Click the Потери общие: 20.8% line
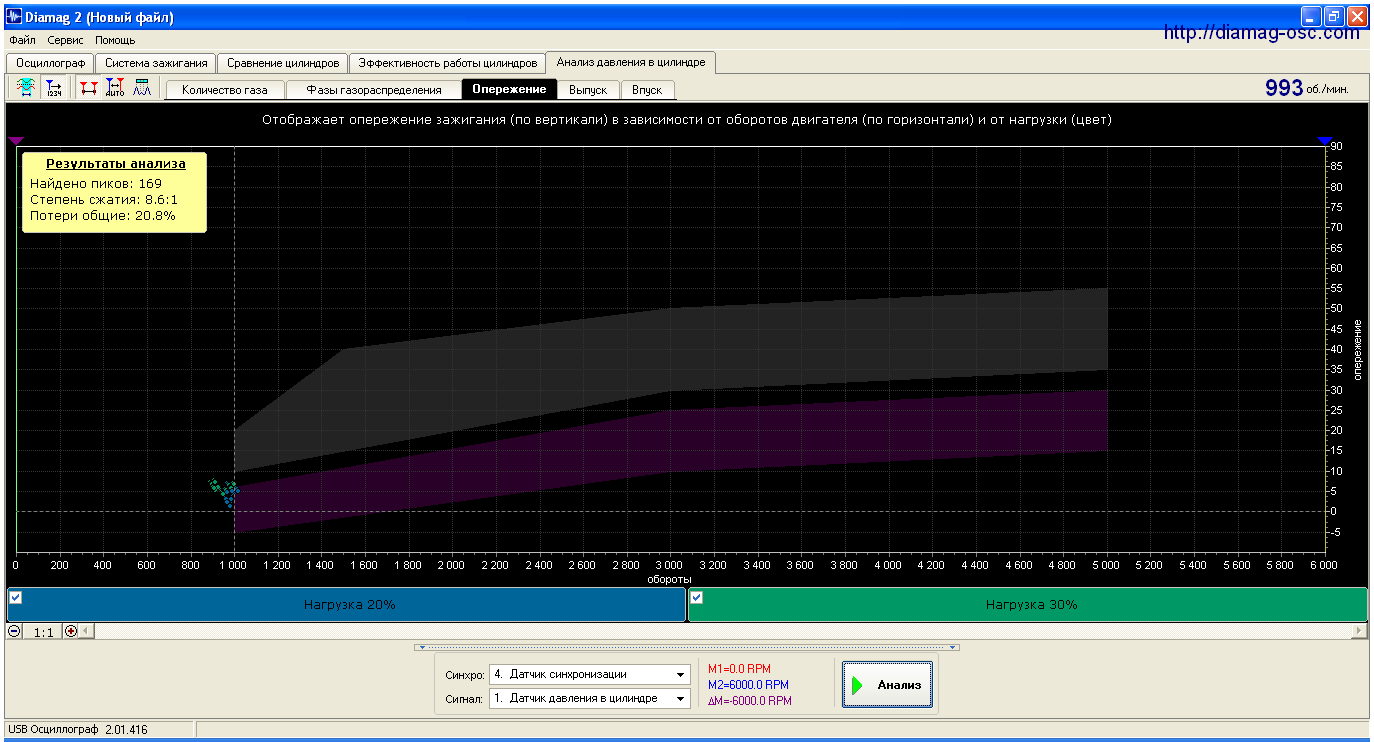 tap(103, 215)
